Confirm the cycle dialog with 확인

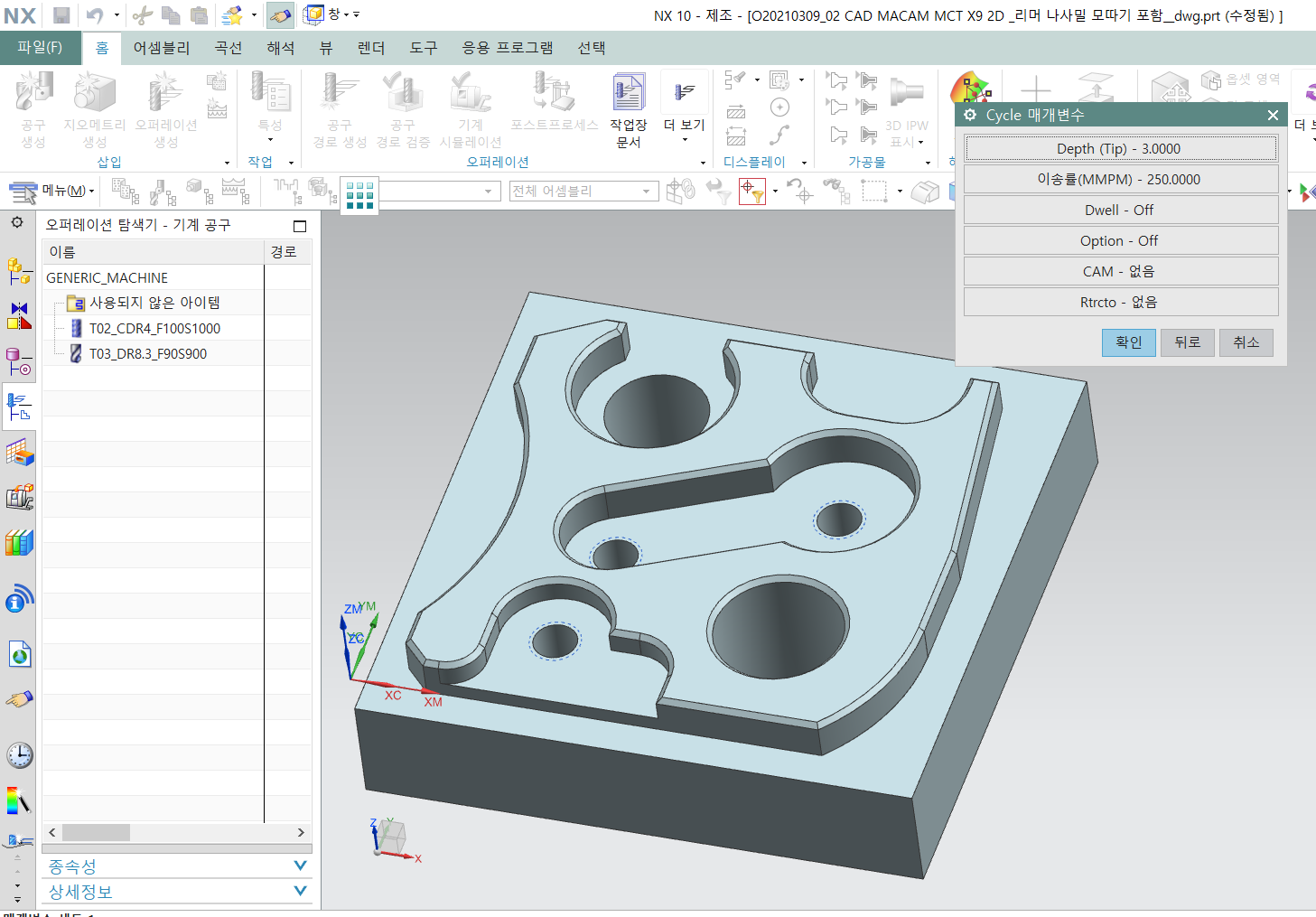[1129, 342]
